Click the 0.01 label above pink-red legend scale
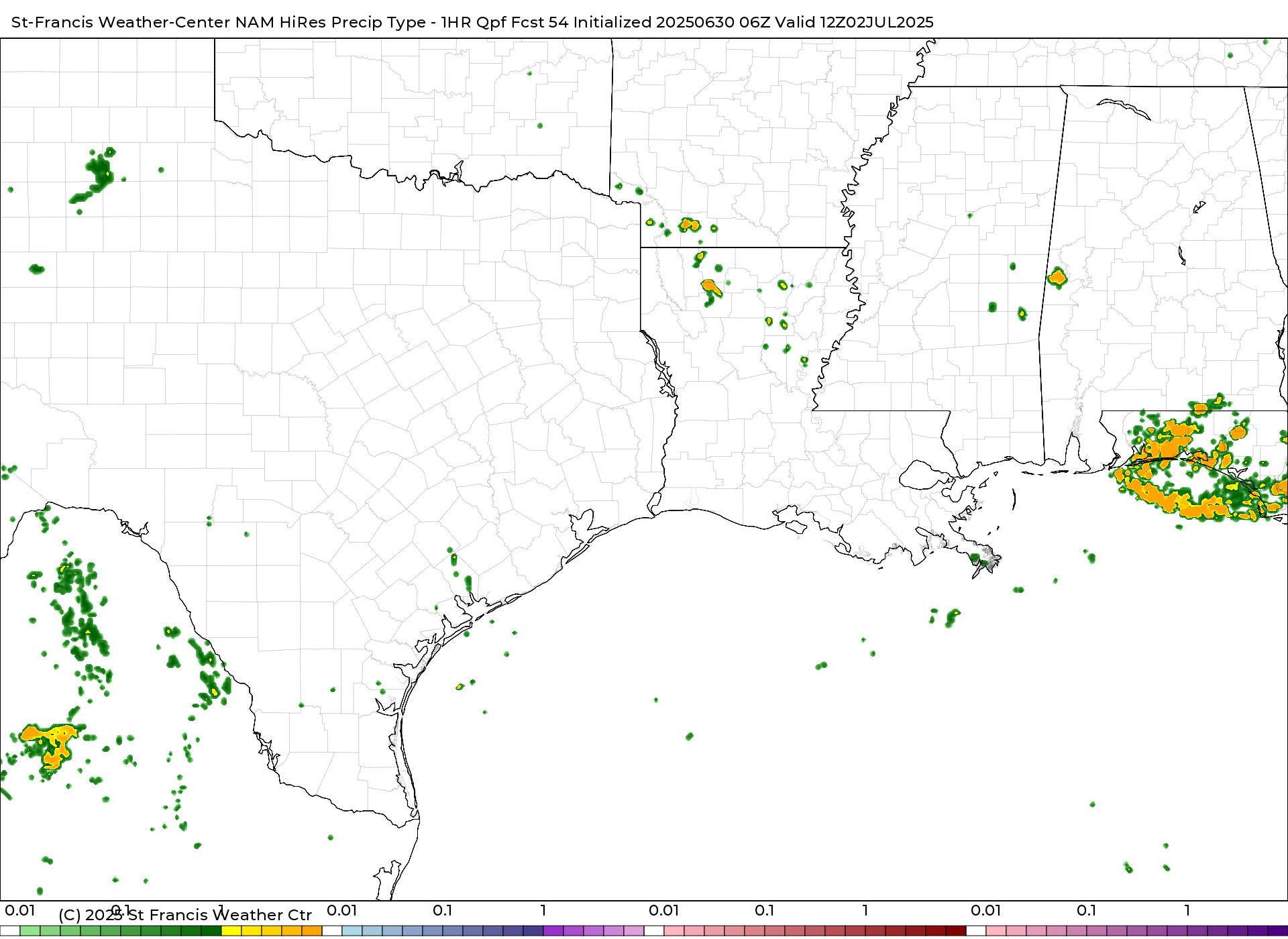1288x939 pixels. [664, 911]
